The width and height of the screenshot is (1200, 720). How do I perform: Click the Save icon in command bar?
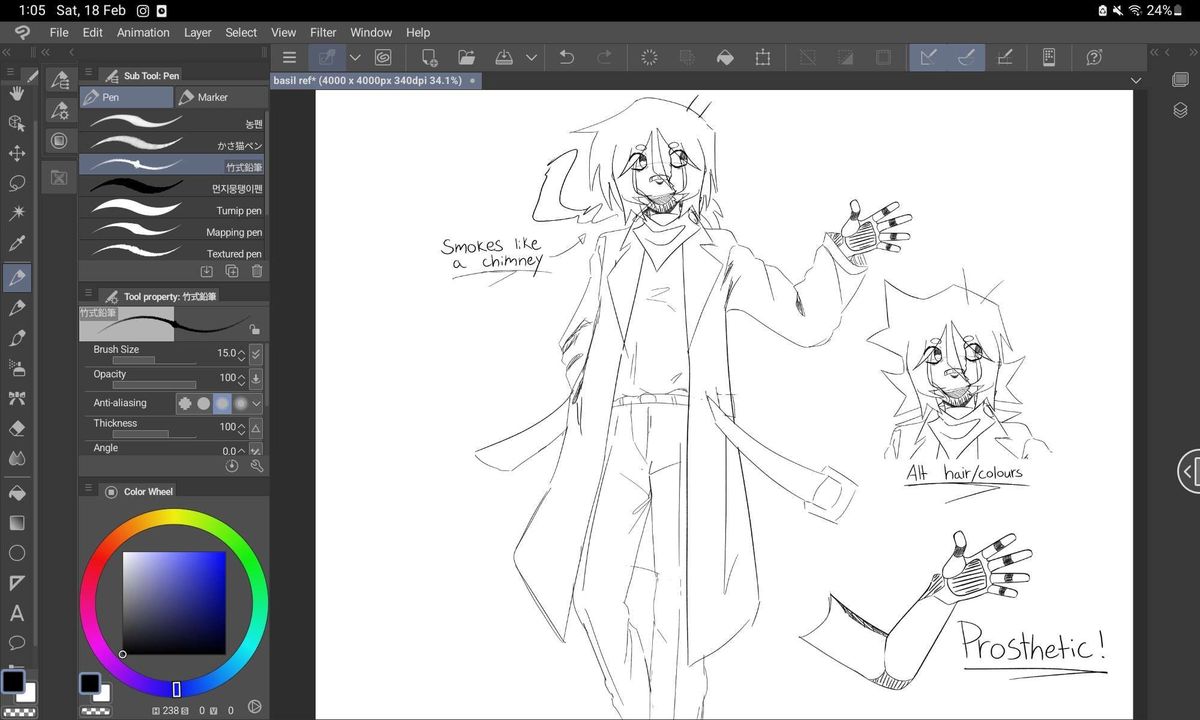(x=504, y=57)
